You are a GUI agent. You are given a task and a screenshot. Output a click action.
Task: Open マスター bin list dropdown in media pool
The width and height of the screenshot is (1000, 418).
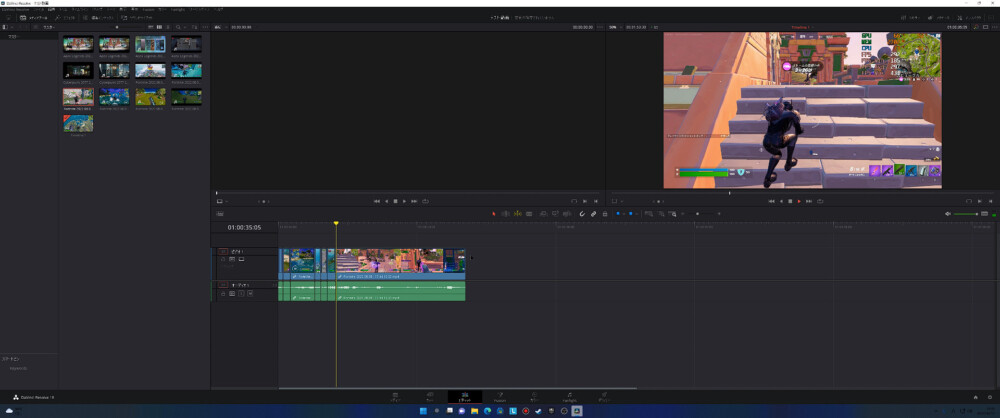click(48, 27)
